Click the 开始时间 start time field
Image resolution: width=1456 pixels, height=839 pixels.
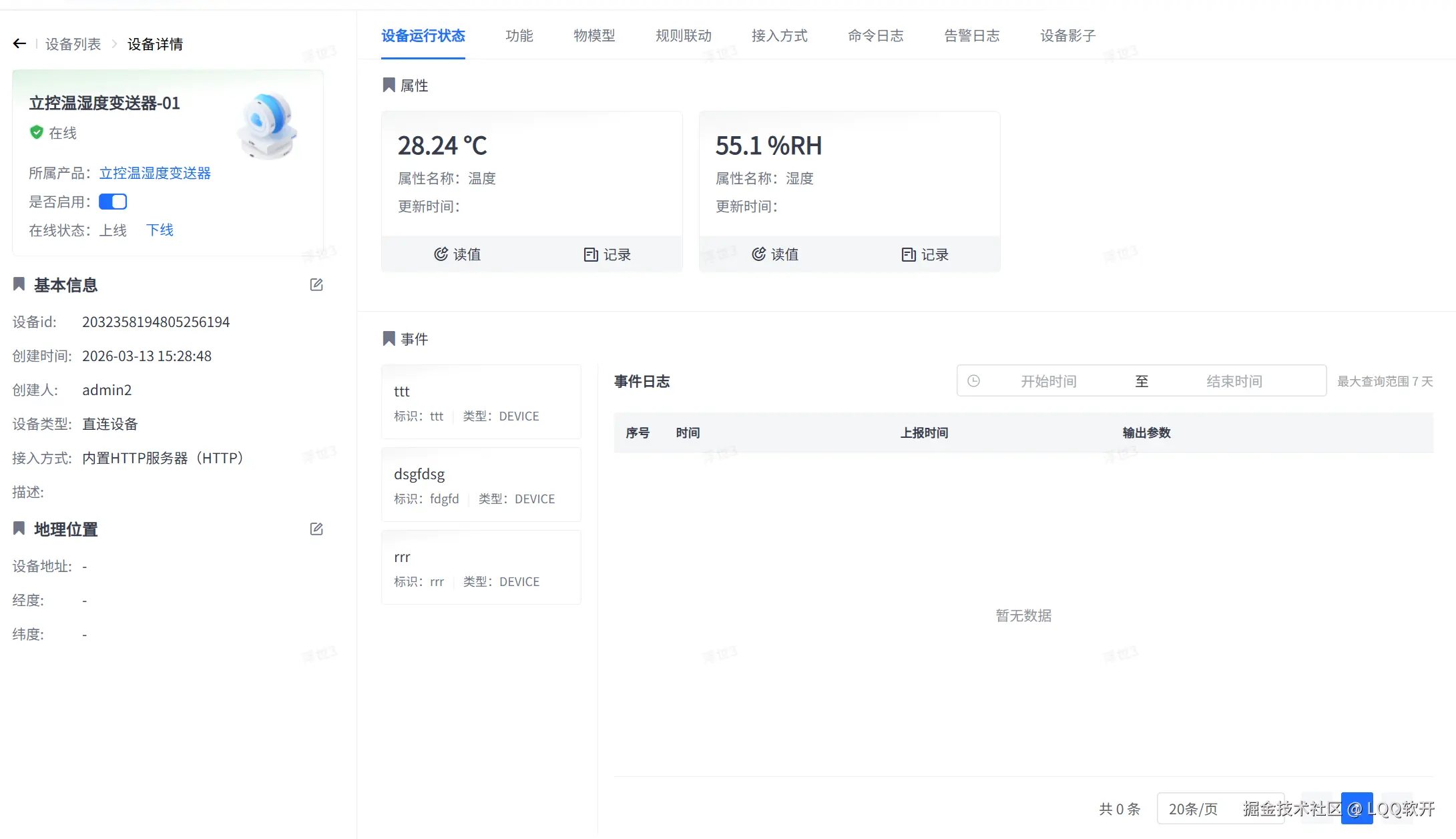[x=1048, y=381]
